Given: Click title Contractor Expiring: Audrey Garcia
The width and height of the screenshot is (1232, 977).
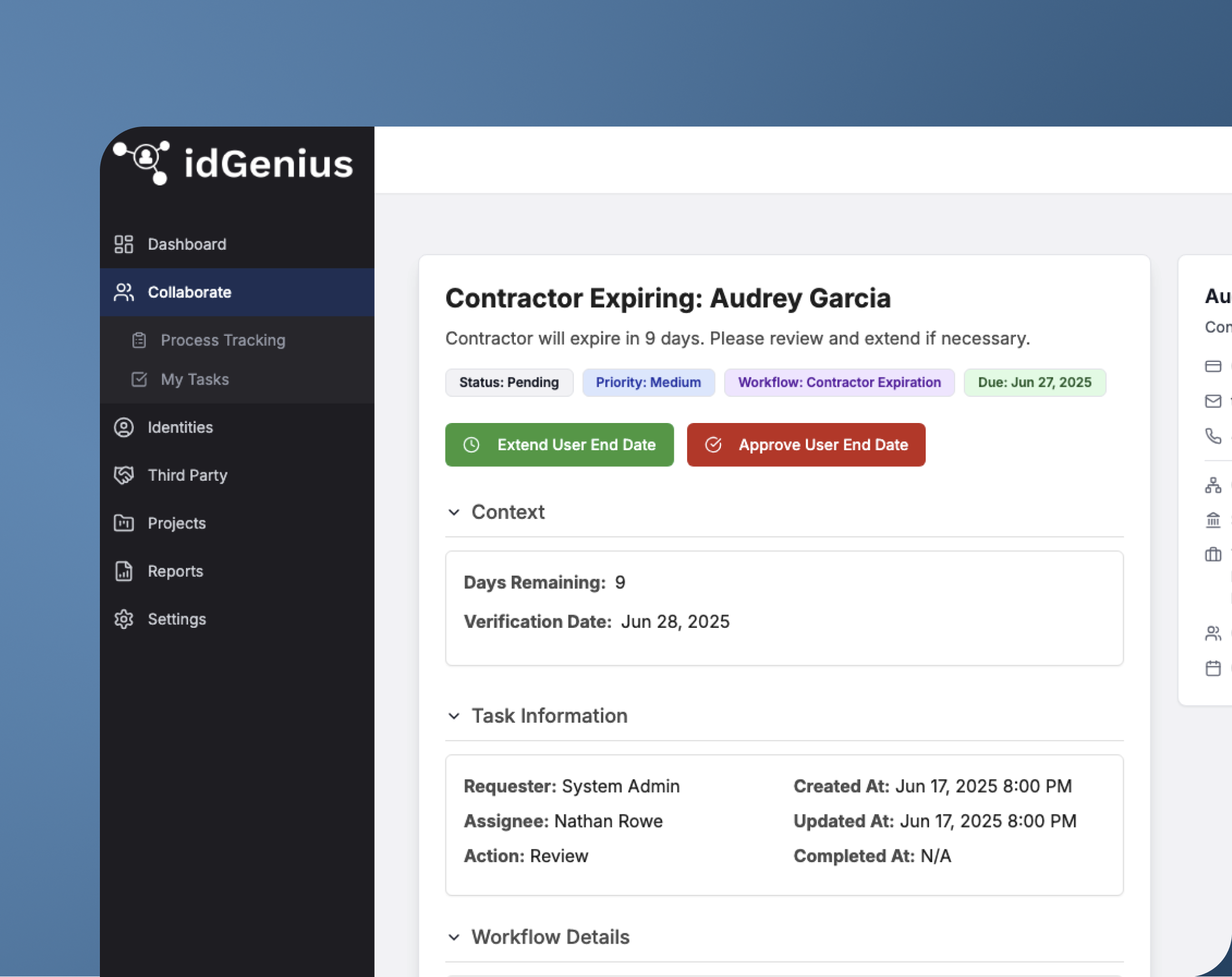Looking at the screenshot, I should (668, 299).
